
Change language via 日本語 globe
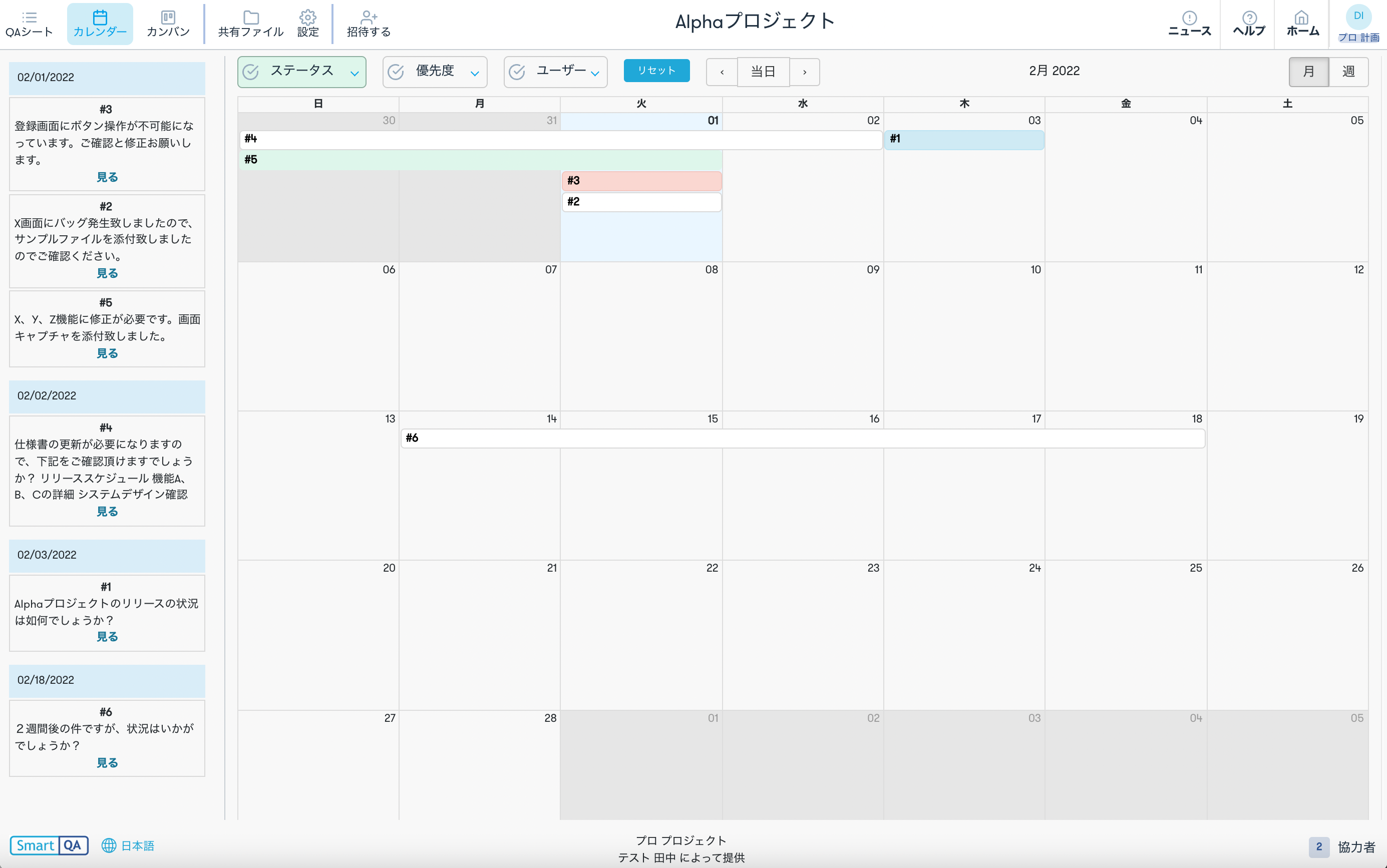pos(128,845)
